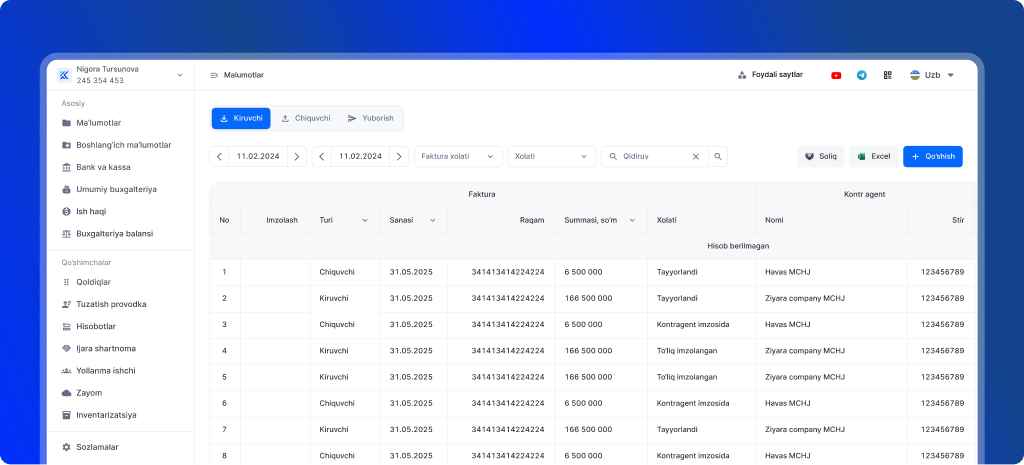Open the Xolati filter dropdown
The height and width of the screenshot is (465, 1024).
pos(552,157)
